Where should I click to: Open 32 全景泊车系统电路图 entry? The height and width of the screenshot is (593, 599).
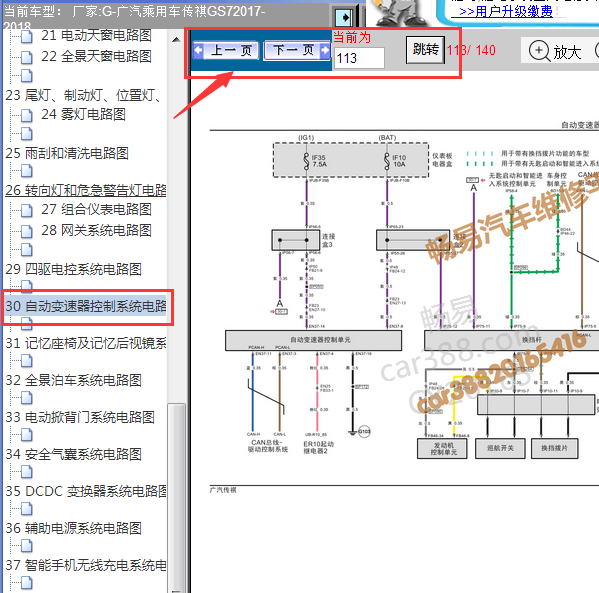tap(73, 381)
